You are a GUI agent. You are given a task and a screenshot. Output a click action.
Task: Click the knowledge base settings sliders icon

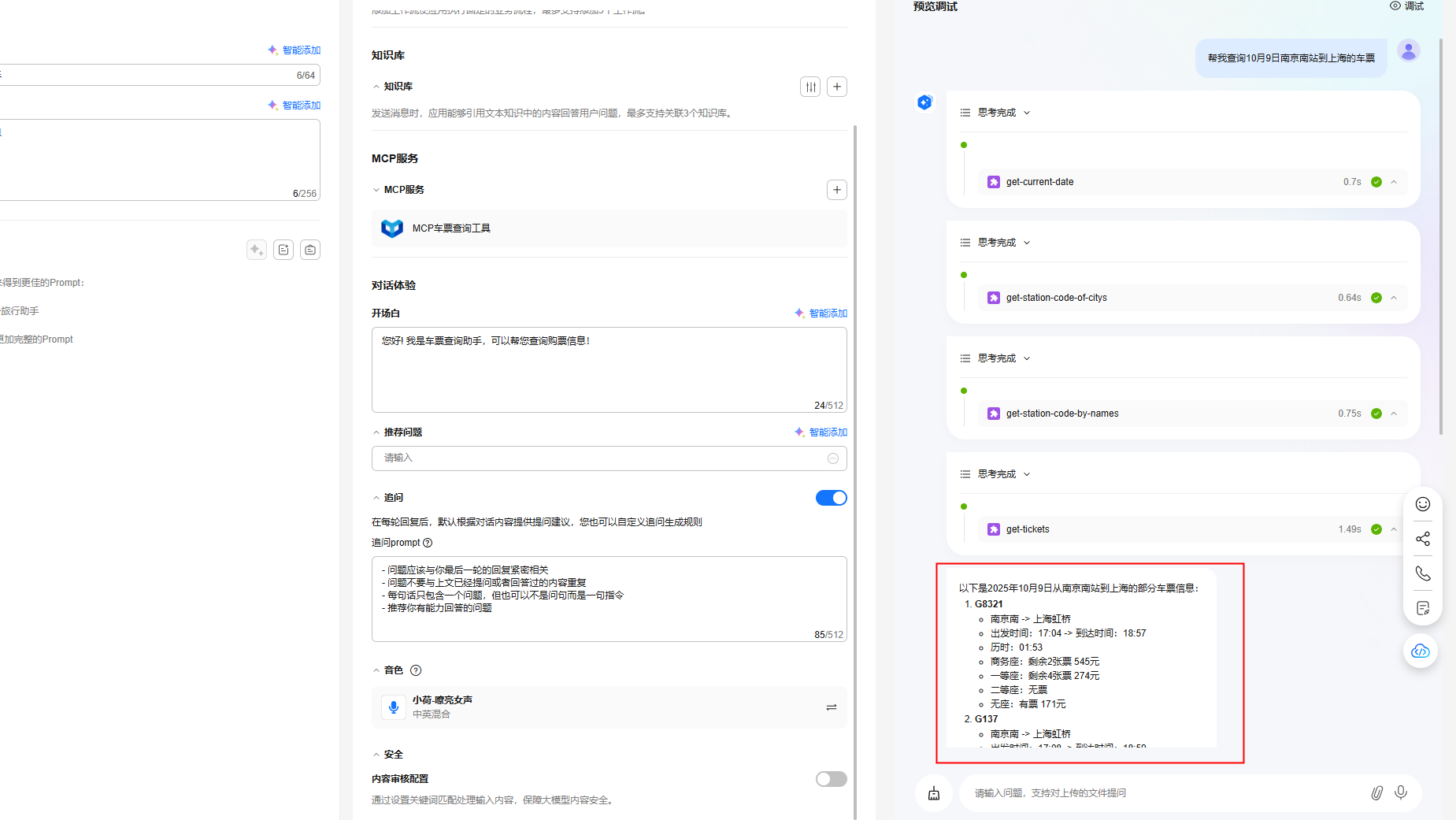(x=810, y=87)
